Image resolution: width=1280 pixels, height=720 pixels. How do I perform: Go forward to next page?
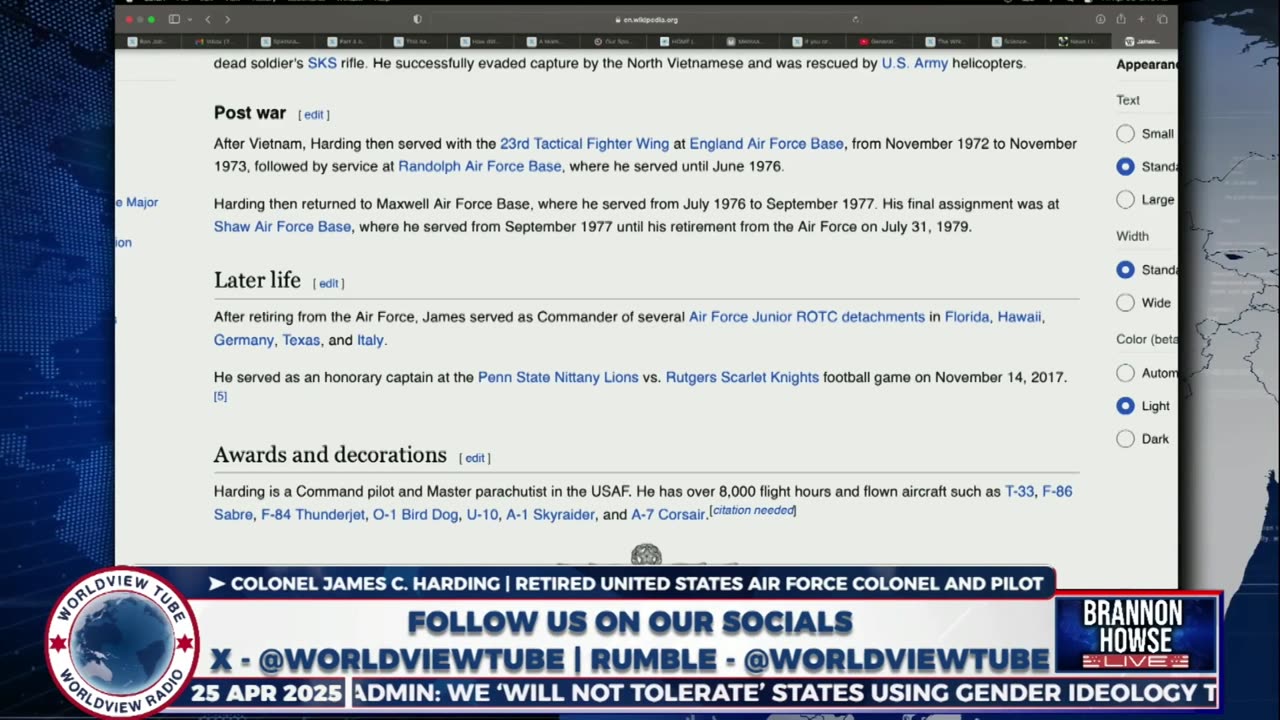(227, 19)
